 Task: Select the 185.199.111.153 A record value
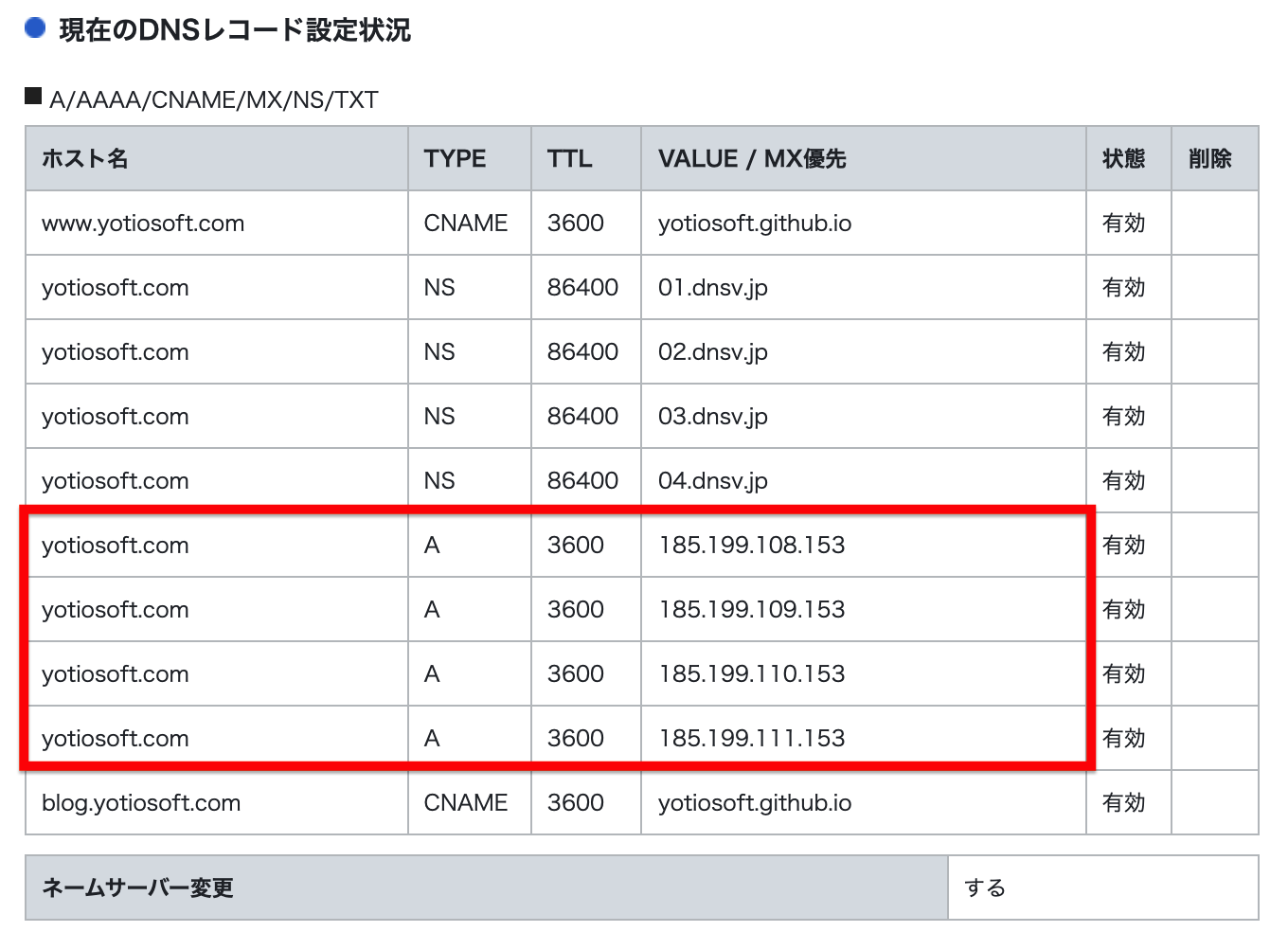coord(752,739)
